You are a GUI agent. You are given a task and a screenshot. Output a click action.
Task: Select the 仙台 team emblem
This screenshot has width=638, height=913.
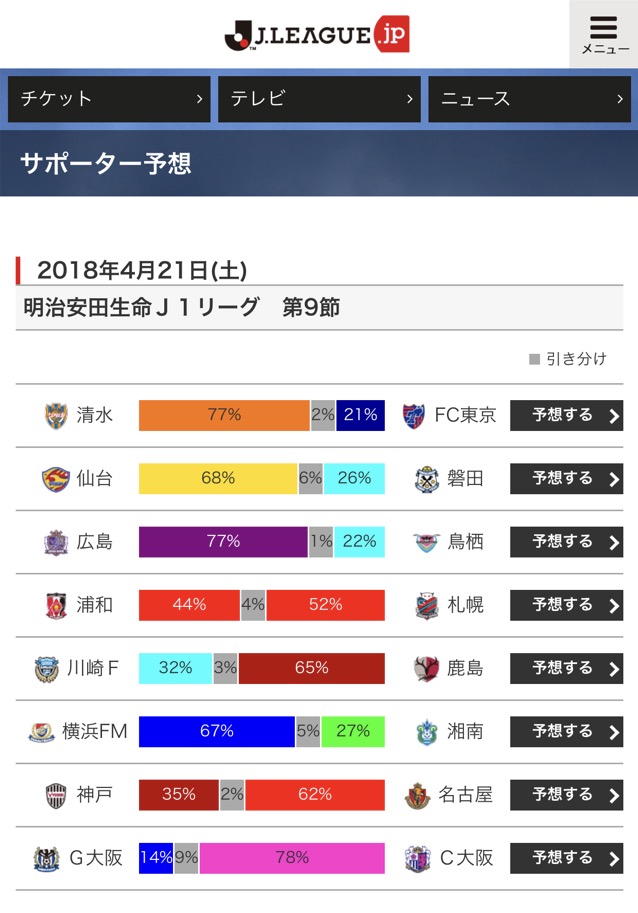56,479
